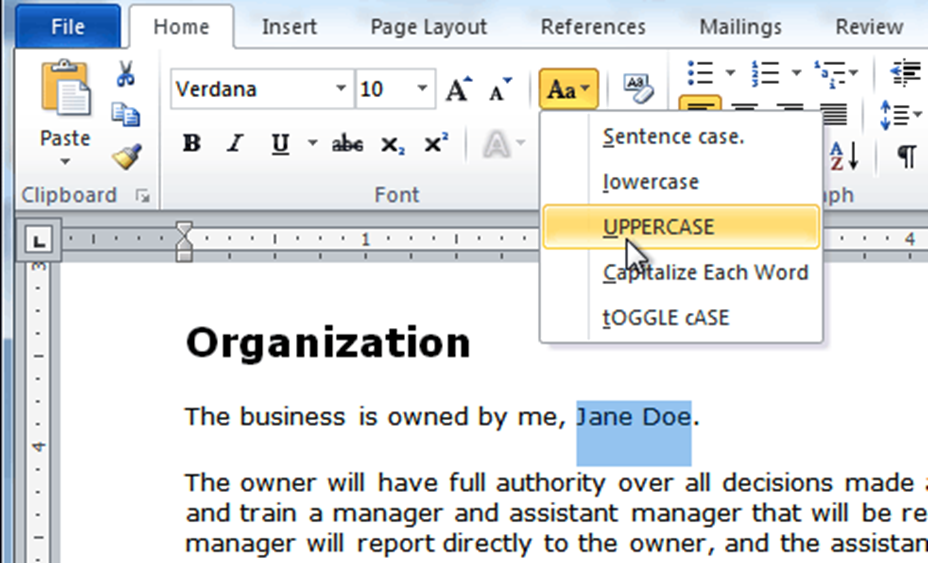Choose Sentence case. from the menu
Screen dimensions: 928x563
click(x=681, y=137)
